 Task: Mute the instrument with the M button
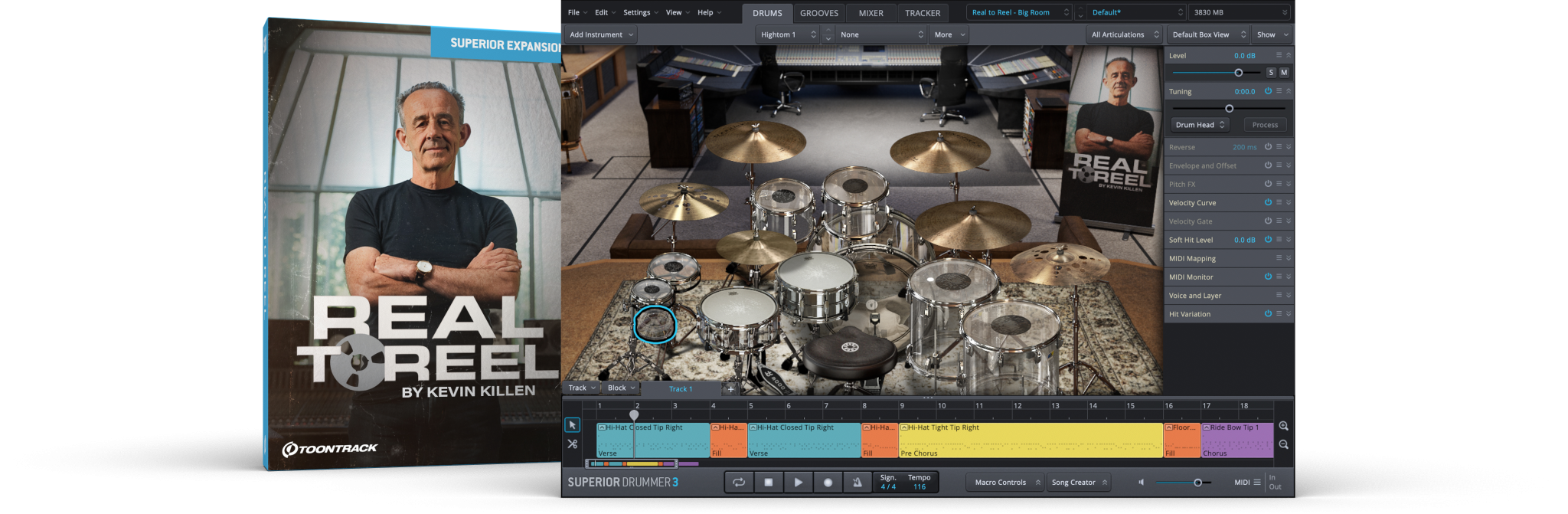click(x=1284, y=73)
